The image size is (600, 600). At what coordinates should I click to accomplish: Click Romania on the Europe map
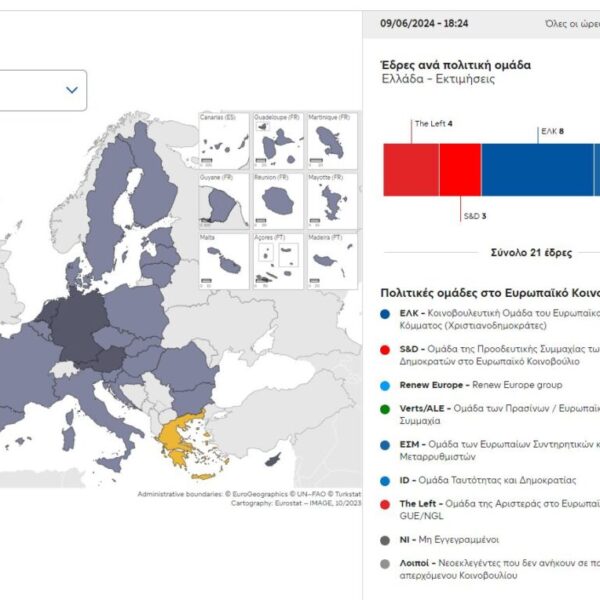pyautogui.click(x=186, y=367)
